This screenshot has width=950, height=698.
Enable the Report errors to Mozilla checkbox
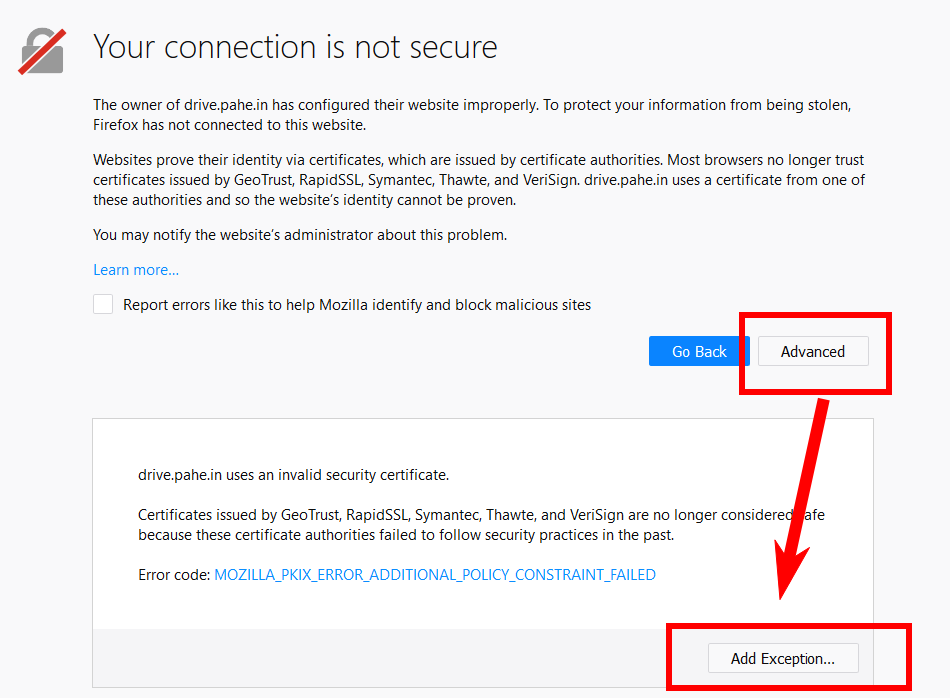(103, 304)
